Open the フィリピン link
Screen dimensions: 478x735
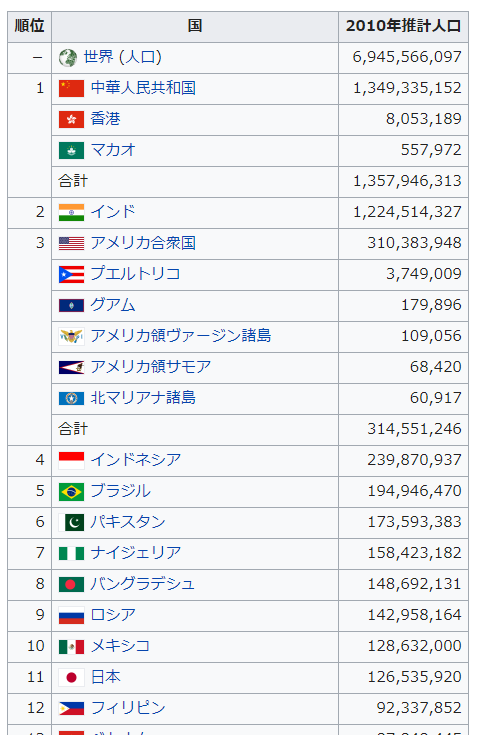pos(128,708)
